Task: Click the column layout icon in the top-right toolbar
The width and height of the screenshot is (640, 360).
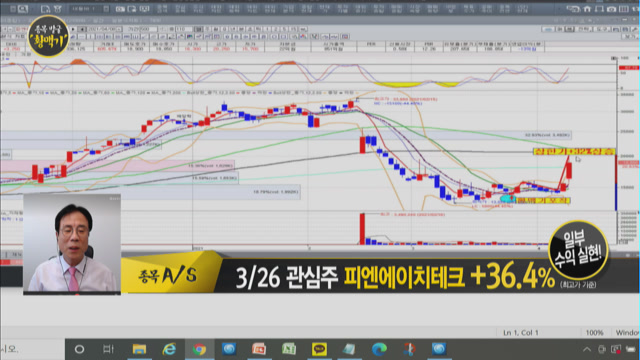Action: [x=623, y=9]
